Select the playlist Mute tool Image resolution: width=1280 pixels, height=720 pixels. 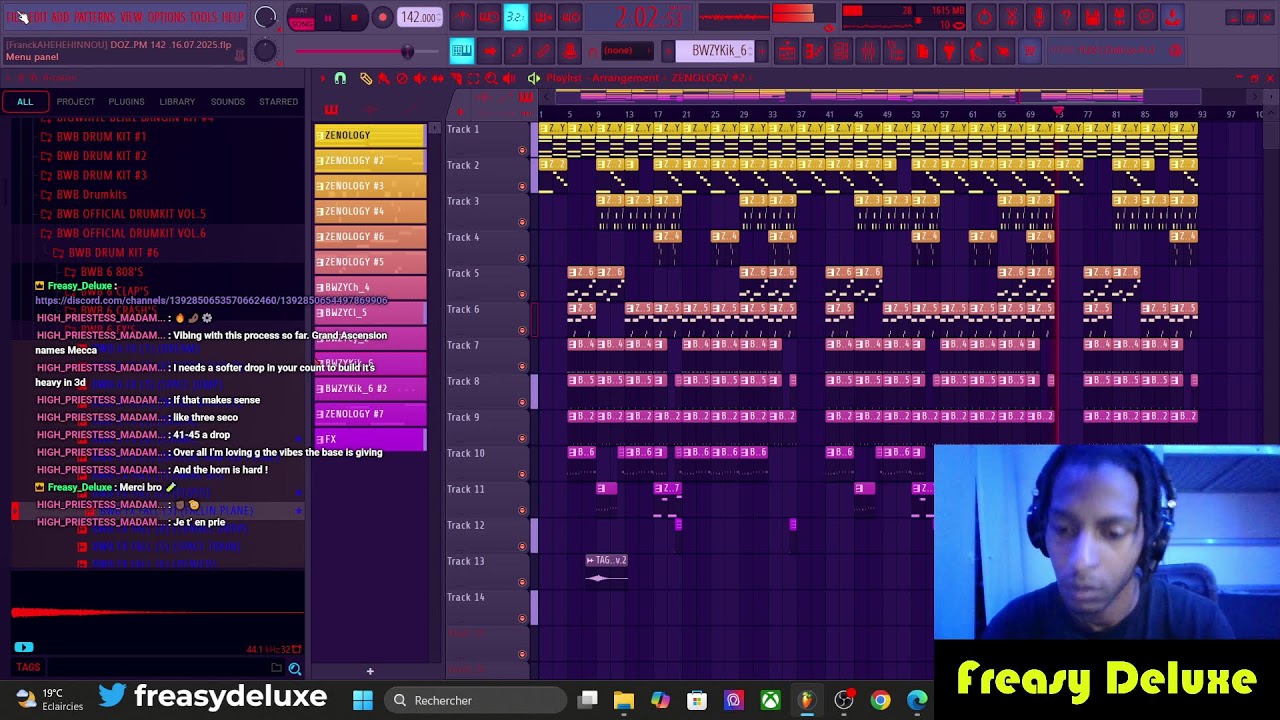click(420, 78)
